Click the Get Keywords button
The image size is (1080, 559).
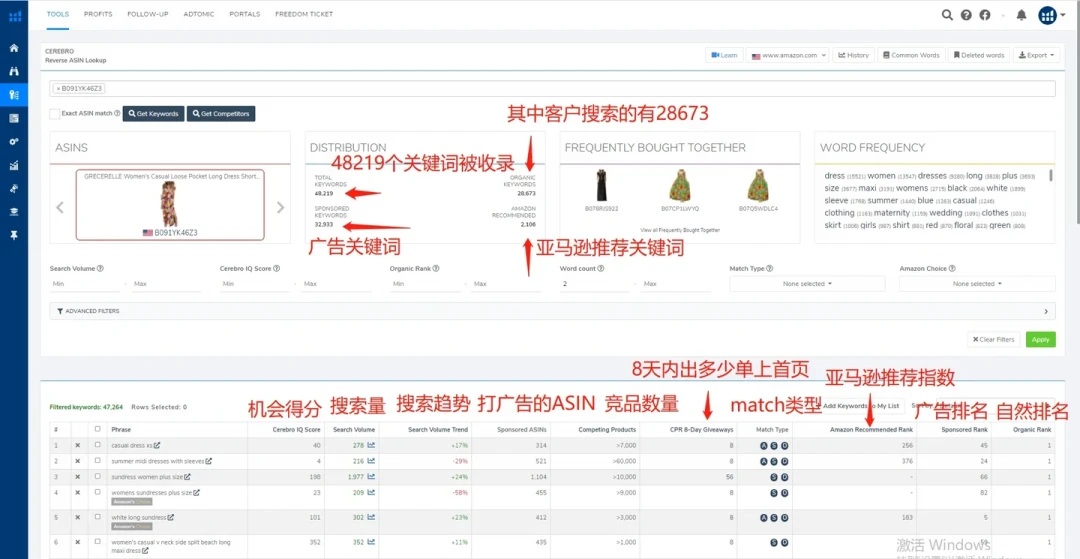[x=154, y=114]
